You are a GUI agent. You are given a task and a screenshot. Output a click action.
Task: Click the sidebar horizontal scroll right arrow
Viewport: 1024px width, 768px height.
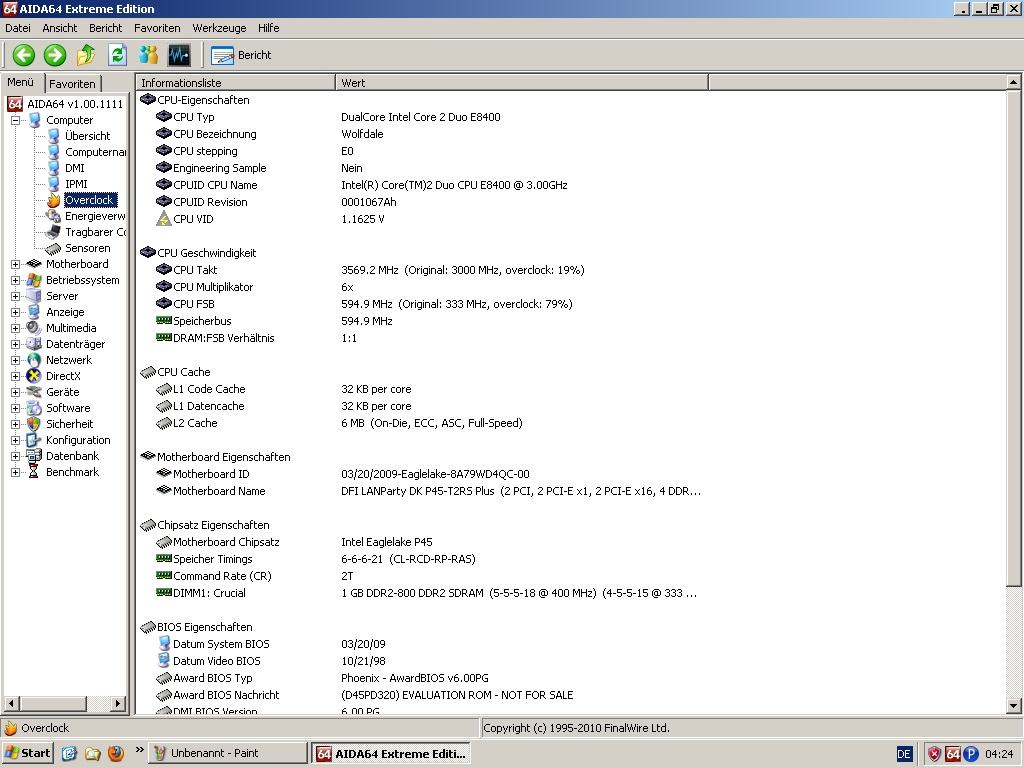pyautogui.click(x=118, y=703)
